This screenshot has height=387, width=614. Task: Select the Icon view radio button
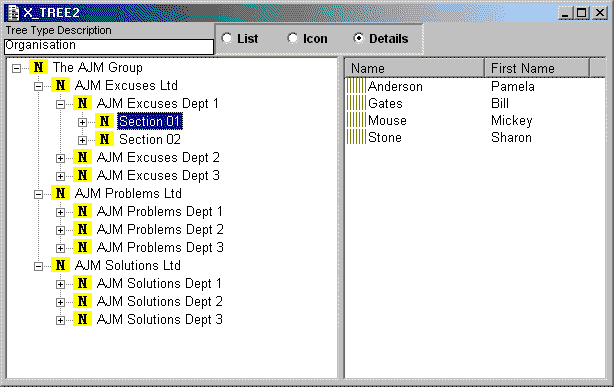[293, 38]
